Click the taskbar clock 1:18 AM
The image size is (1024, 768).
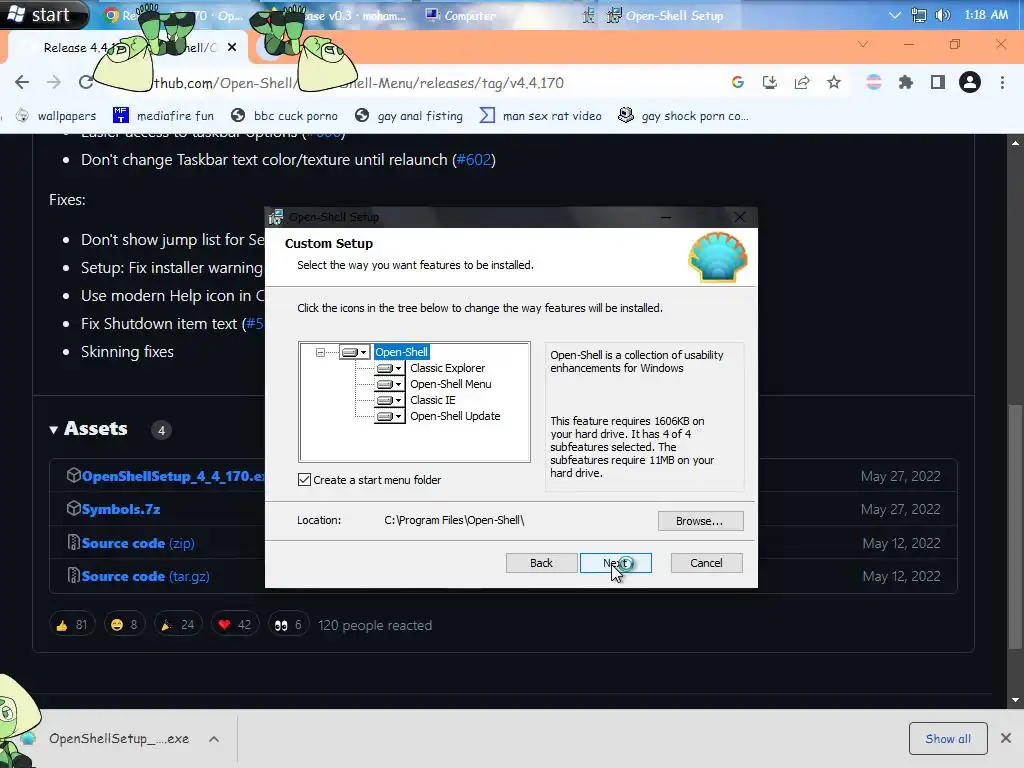[x=986, y=14]
